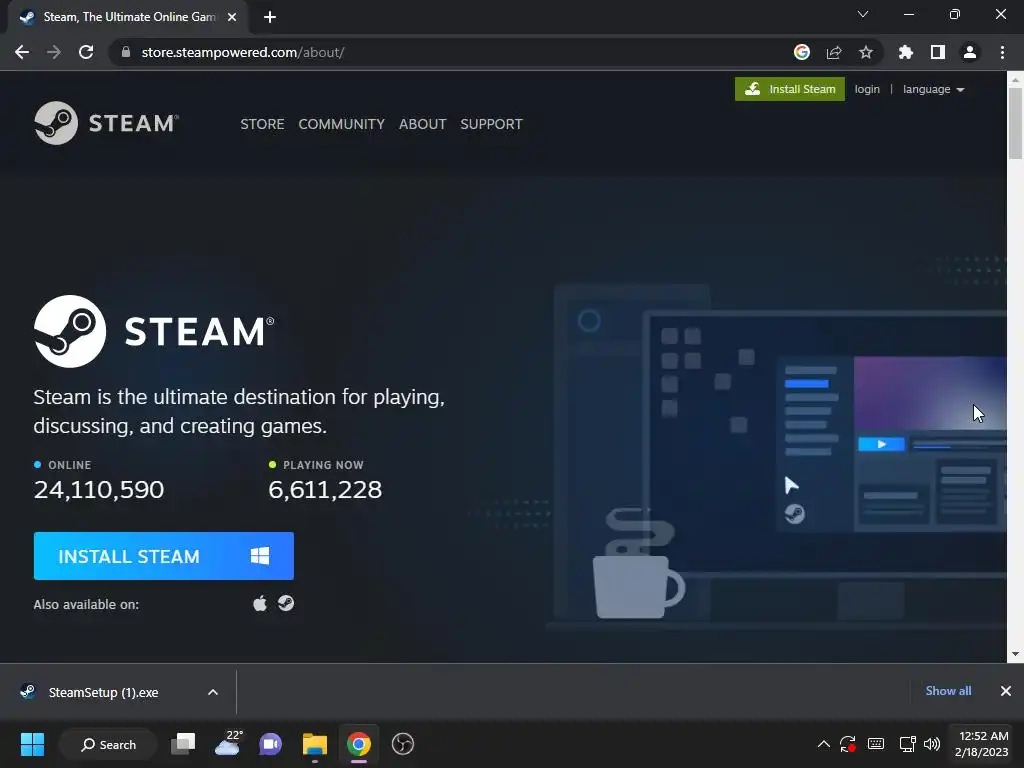The width and height of the screenshot is (1024, 768).
Task: Expand the SteamSetup download options chevron
Action: coord(213,692)
